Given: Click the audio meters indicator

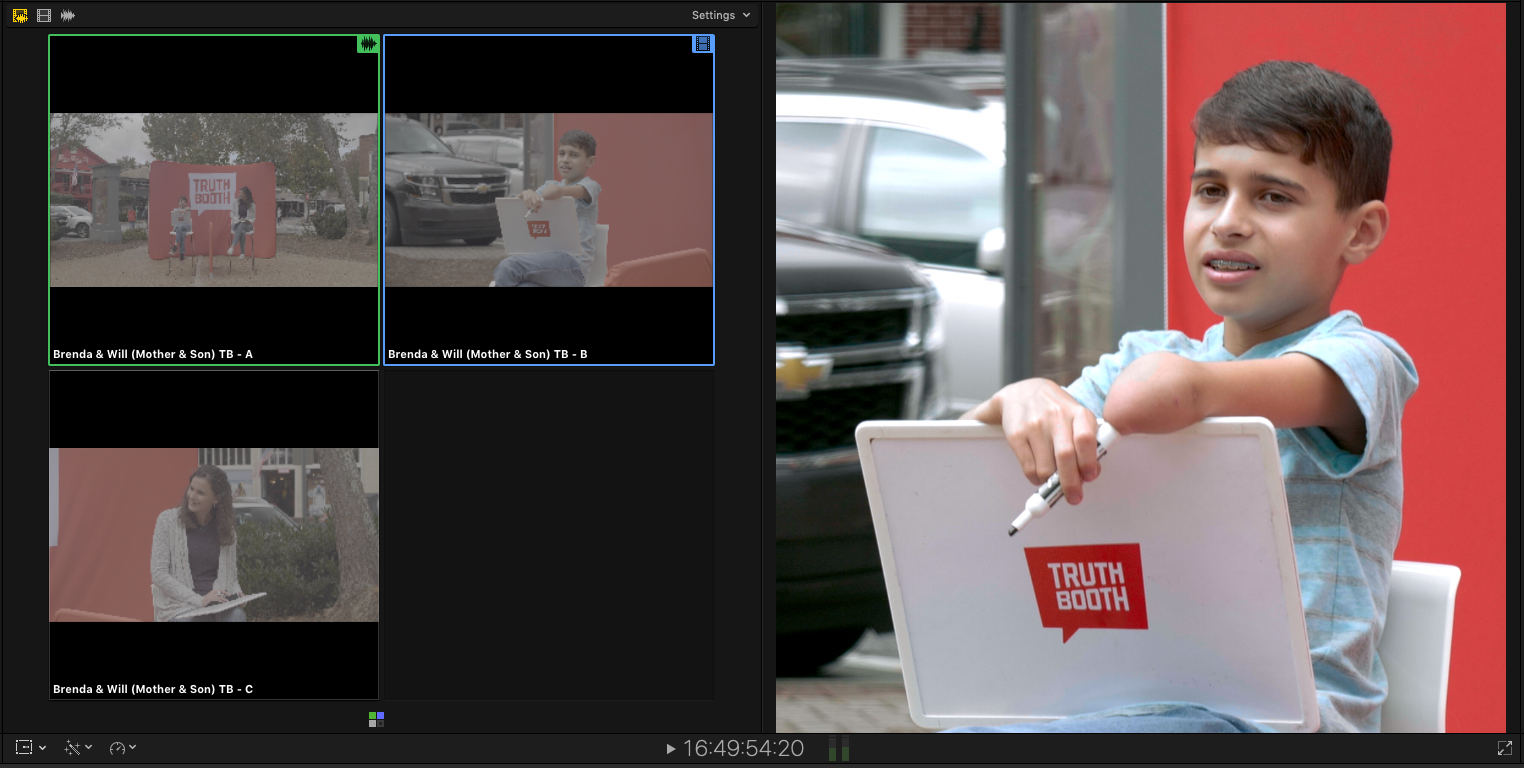Looking at the screenshot, I should pos(838,749).
